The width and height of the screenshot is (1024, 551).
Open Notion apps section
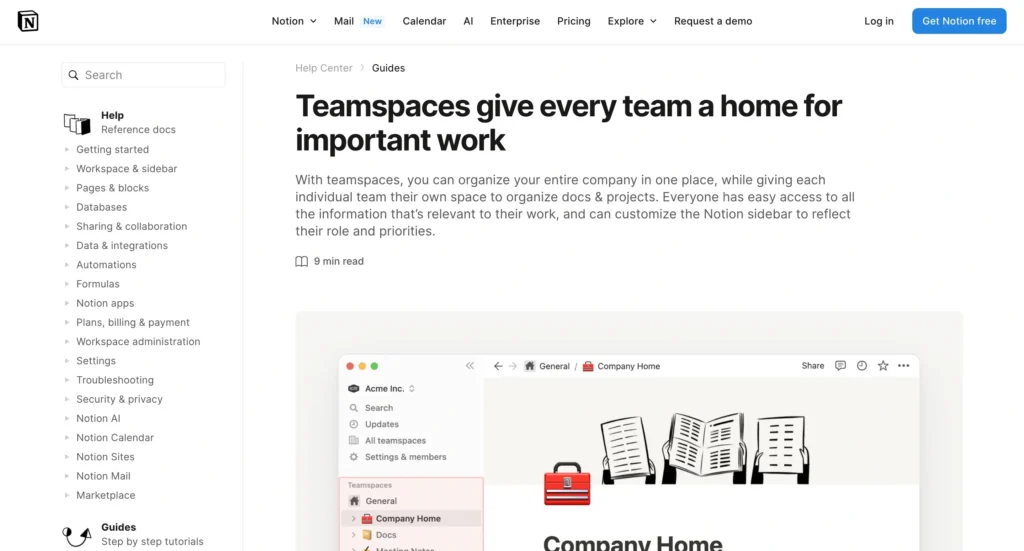click(x=104, y=303)
